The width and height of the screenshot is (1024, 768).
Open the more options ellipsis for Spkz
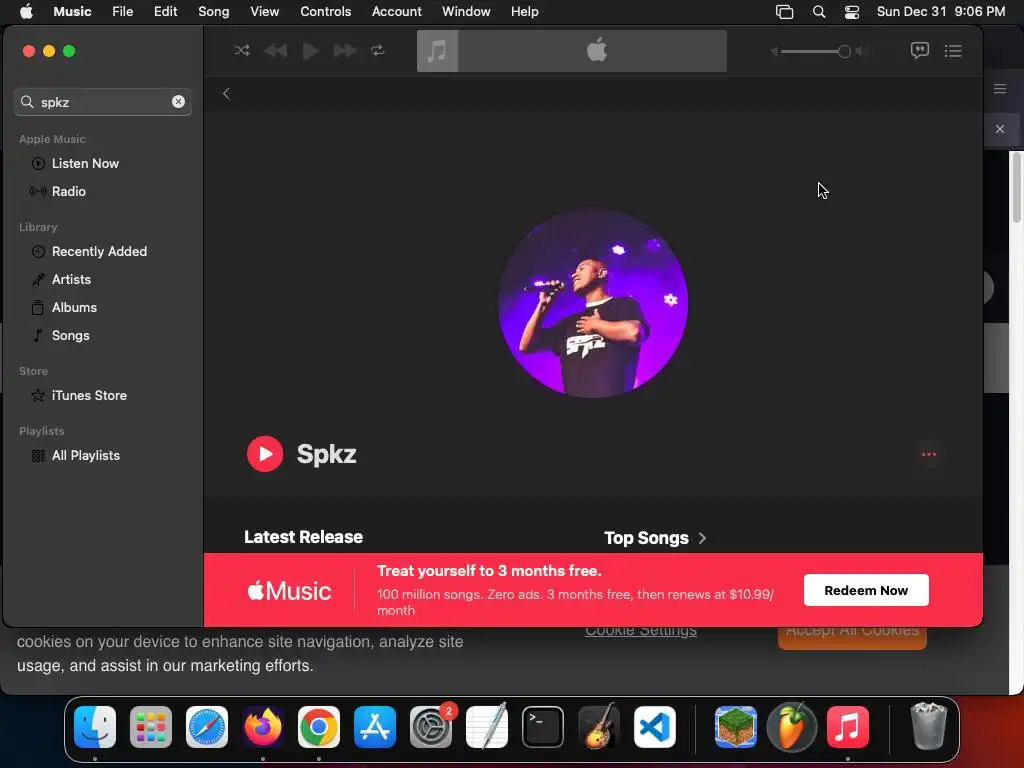coord(929,455)
